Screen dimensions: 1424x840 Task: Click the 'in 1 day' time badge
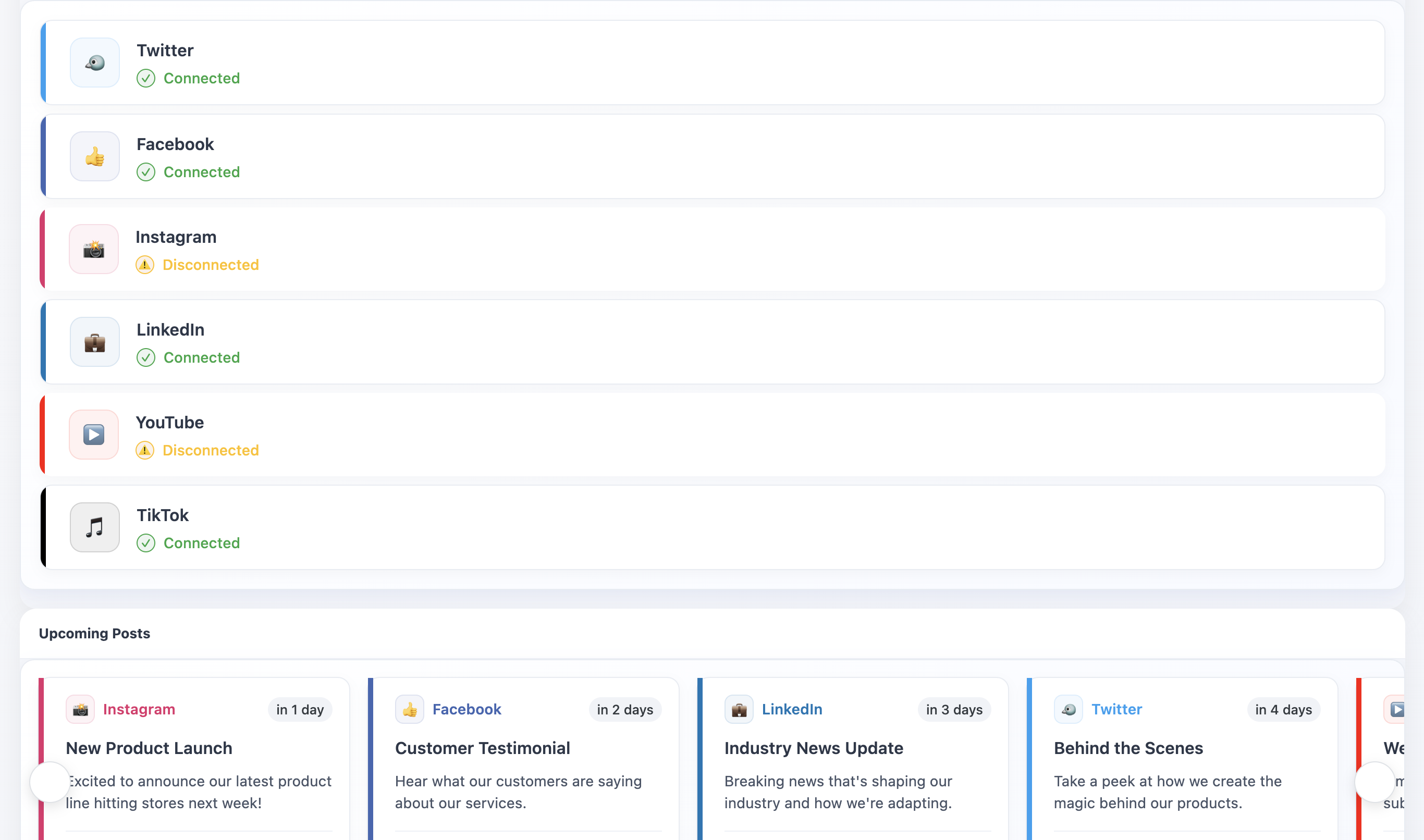click(x=300, y=710)
